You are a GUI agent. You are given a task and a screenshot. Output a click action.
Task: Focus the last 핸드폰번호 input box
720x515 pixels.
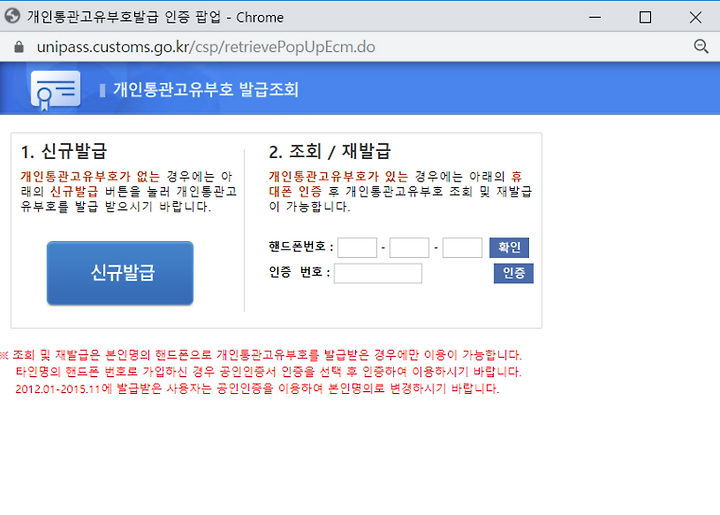[462, 248]
